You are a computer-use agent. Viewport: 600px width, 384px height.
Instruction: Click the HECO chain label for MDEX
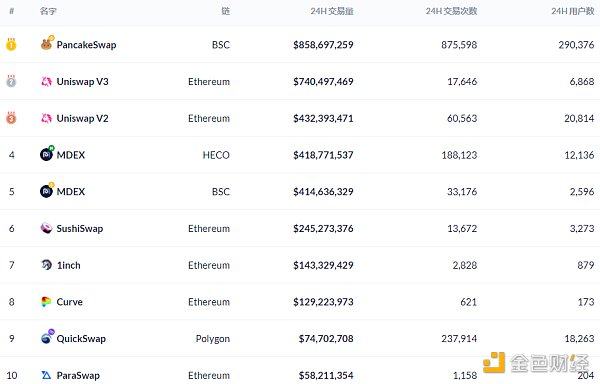[216, 155]
